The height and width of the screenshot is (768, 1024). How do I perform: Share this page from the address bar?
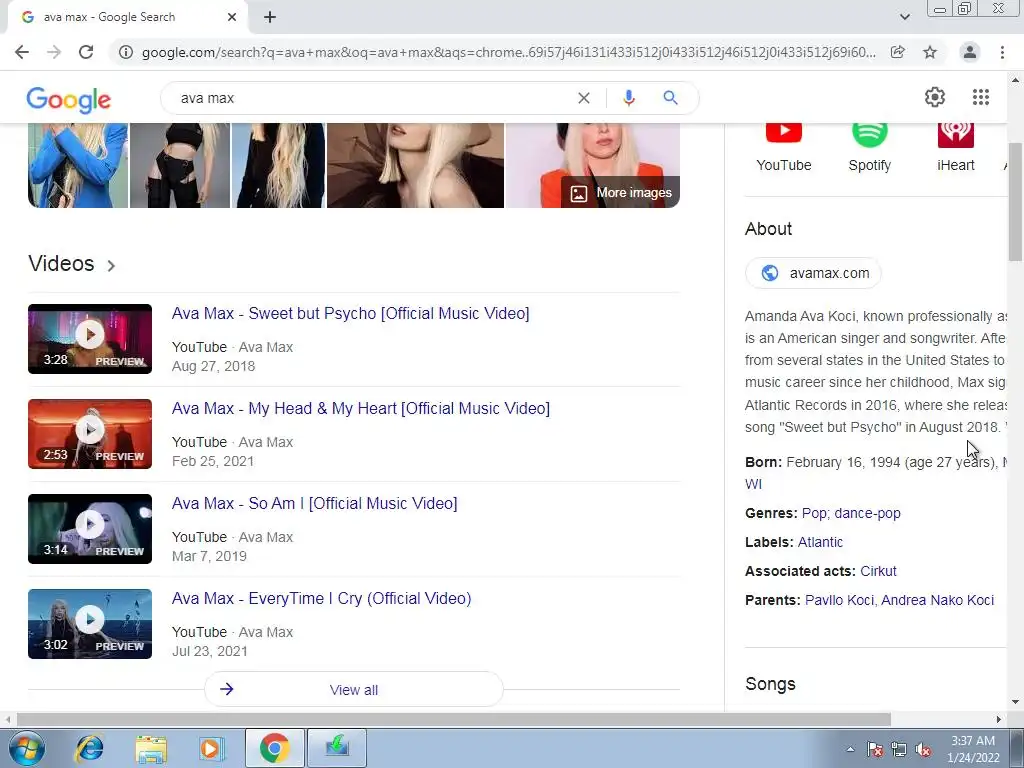898,52
